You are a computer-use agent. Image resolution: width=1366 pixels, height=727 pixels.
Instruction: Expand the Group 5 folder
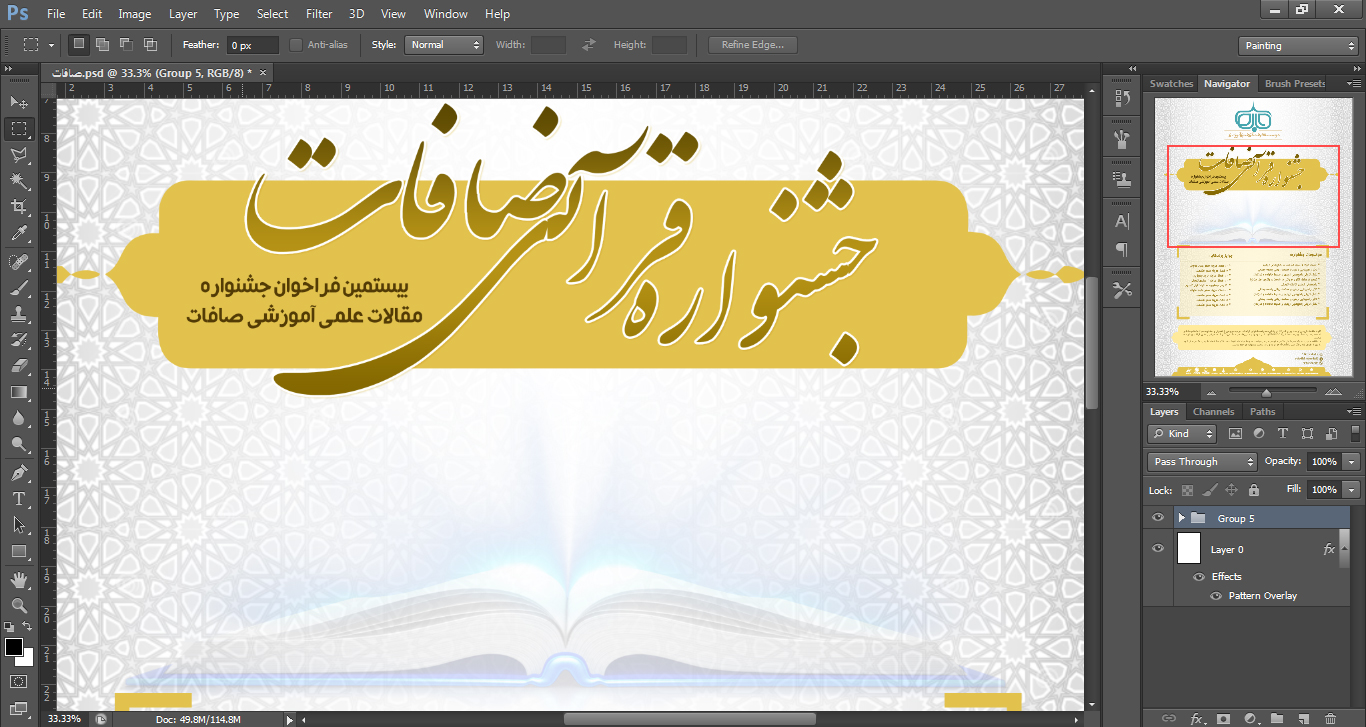point(1181,518)
